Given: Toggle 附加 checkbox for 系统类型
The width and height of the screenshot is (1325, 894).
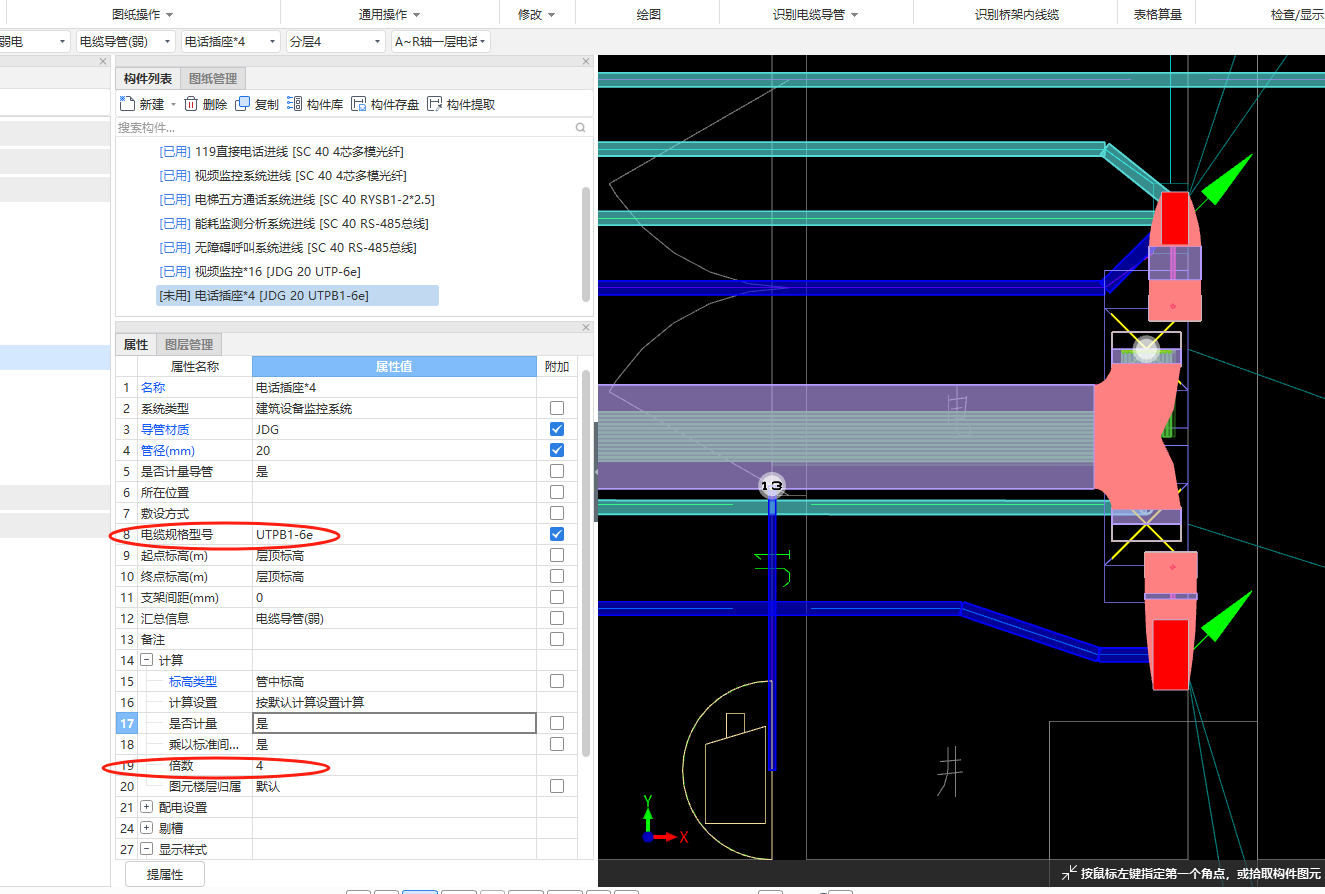Looking at the screenshot, I should click(x=557, y=408).
